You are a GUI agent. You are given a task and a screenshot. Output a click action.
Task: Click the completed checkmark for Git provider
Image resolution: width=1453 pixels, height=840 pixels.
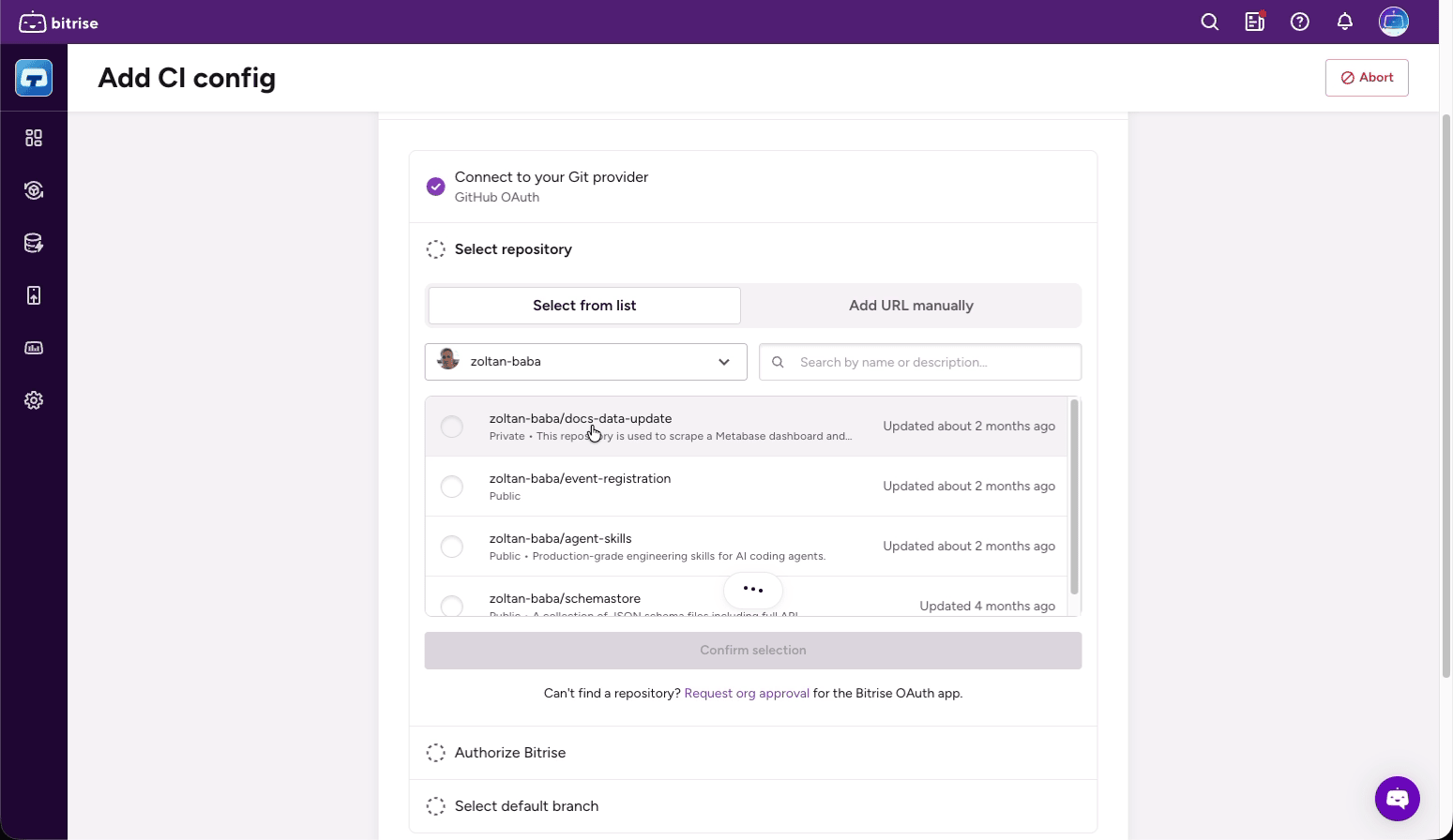[435, 187]
